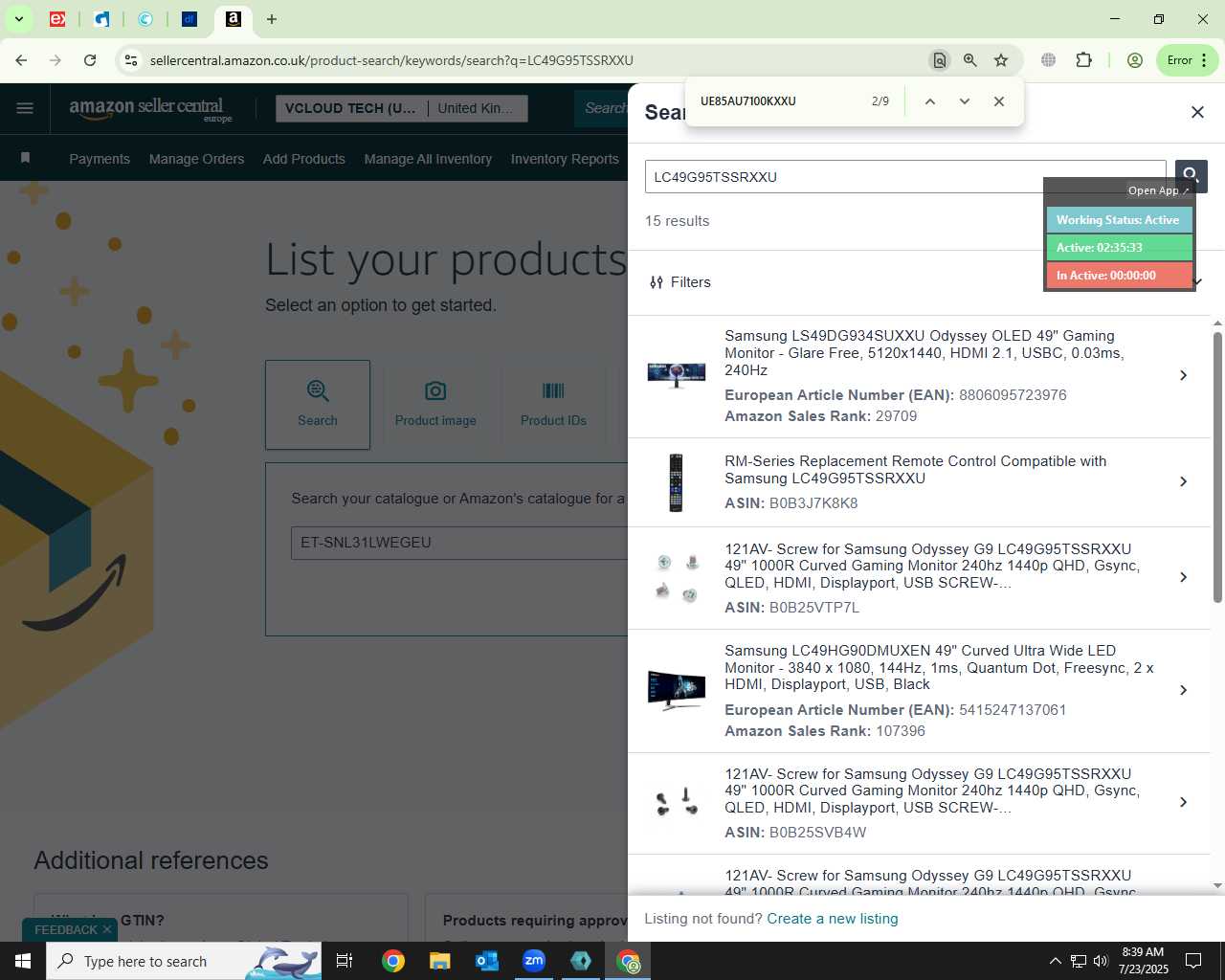Click the FEEDBACK button
1225x980 pixels.
pos(66,929)
